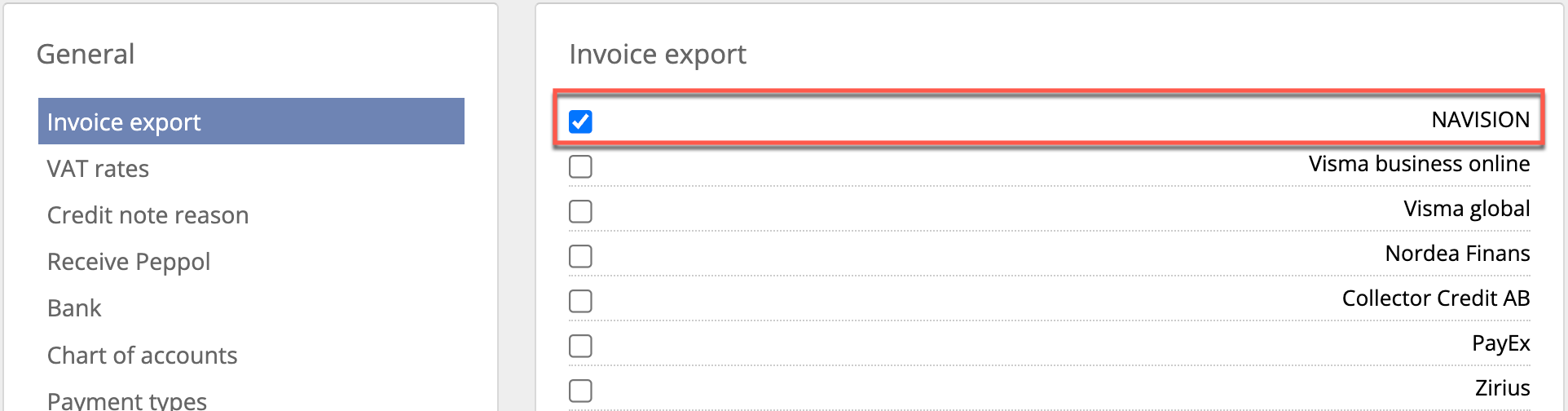Click the NAVISION text label
The image size is (1568, 411).
(1480, 120)
